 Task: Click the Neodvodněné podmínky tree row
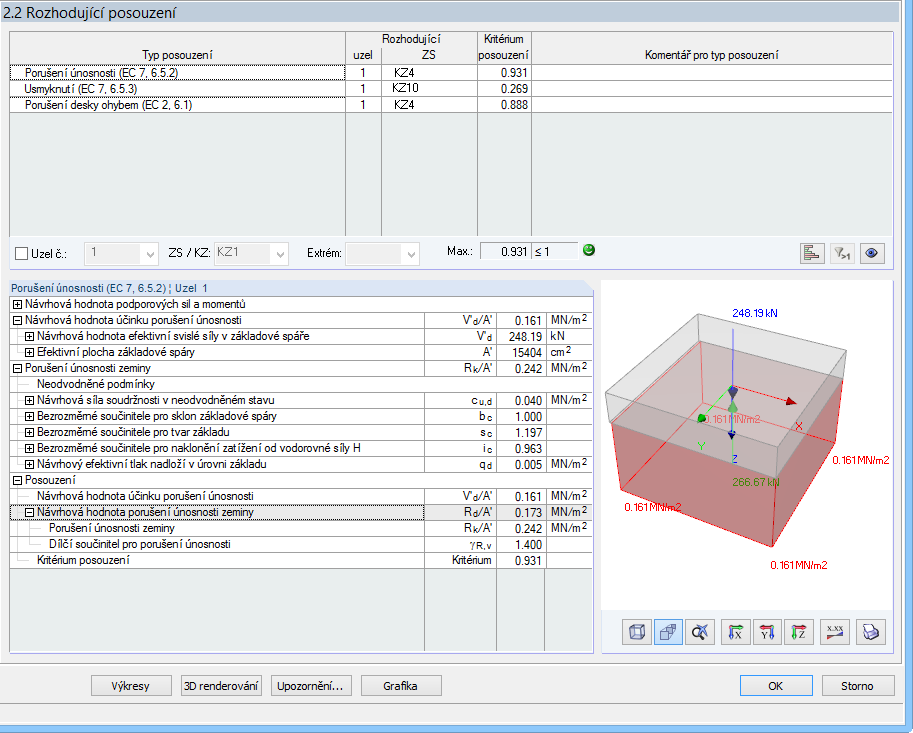pos(301,384)
